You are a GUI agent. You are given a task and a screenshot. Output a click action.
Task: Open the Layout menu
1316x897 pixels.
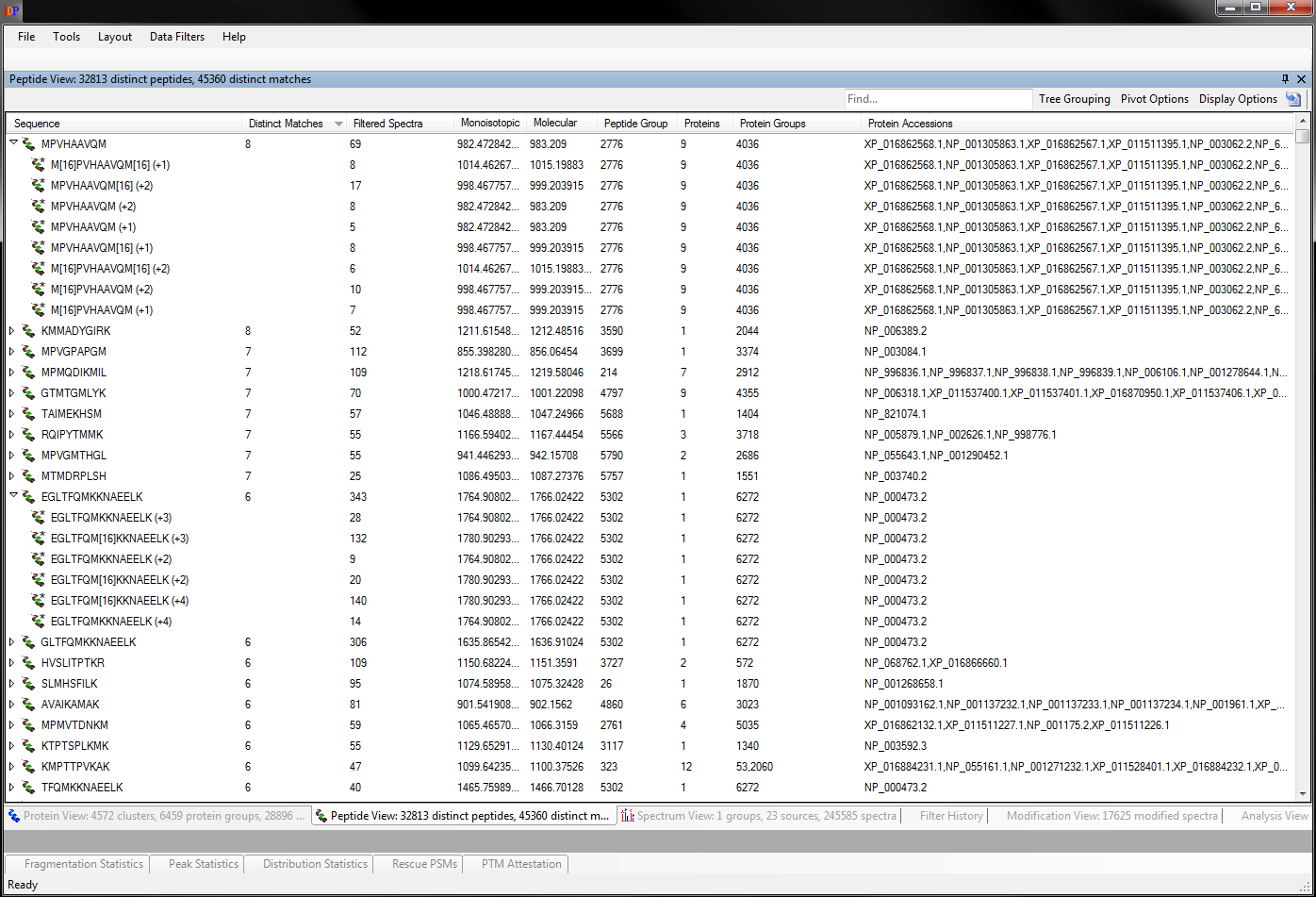coord(115,37)
